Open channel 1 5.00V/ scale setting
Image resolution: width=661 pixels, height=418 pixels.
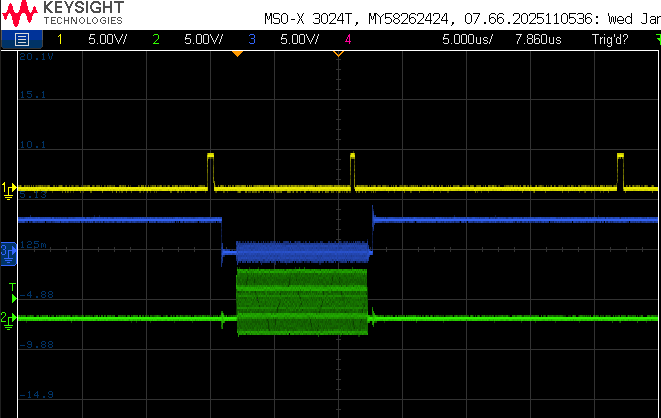[107, 40]
